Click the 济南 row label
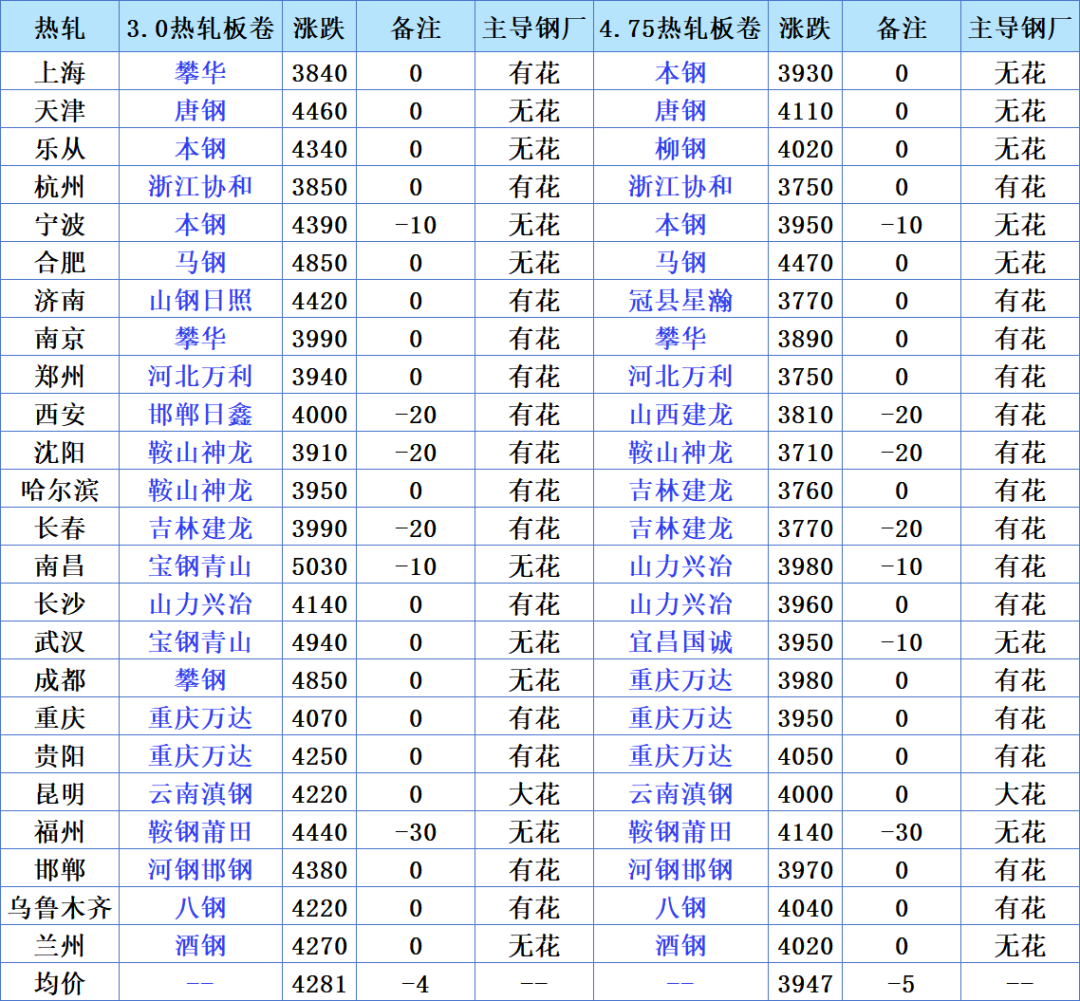The height and width of the screenshot is (1001, 1080). (x=60, y=300)
